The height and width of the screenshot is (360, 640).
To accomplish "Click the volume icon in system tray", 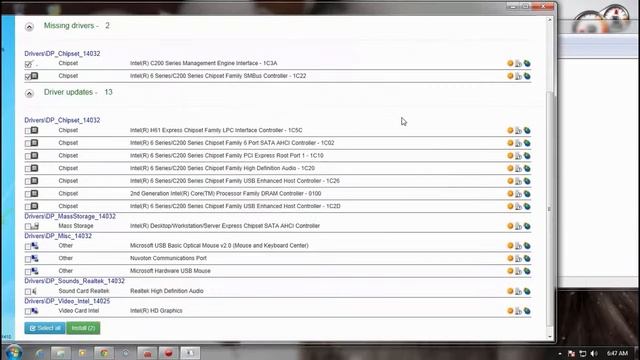I will tap(594, 353).
